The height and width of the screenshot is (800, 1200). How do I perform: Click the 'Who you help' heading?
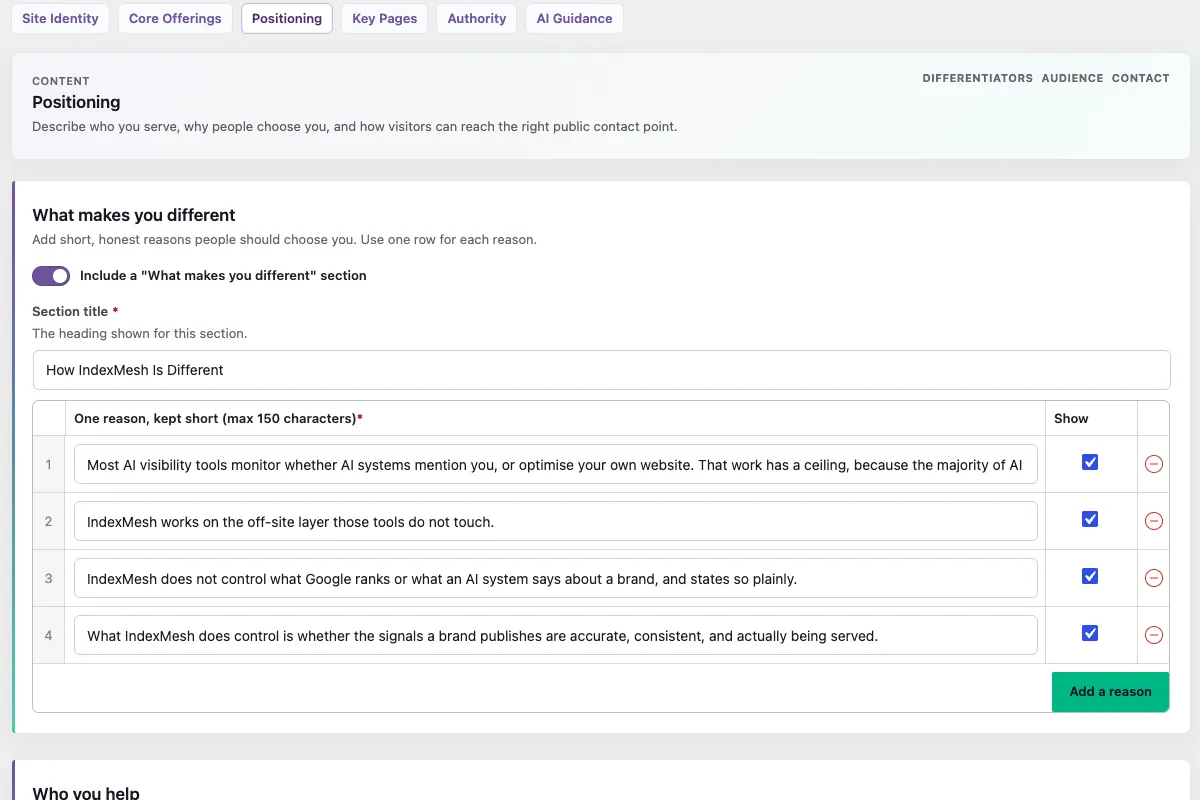coord(86,792)
